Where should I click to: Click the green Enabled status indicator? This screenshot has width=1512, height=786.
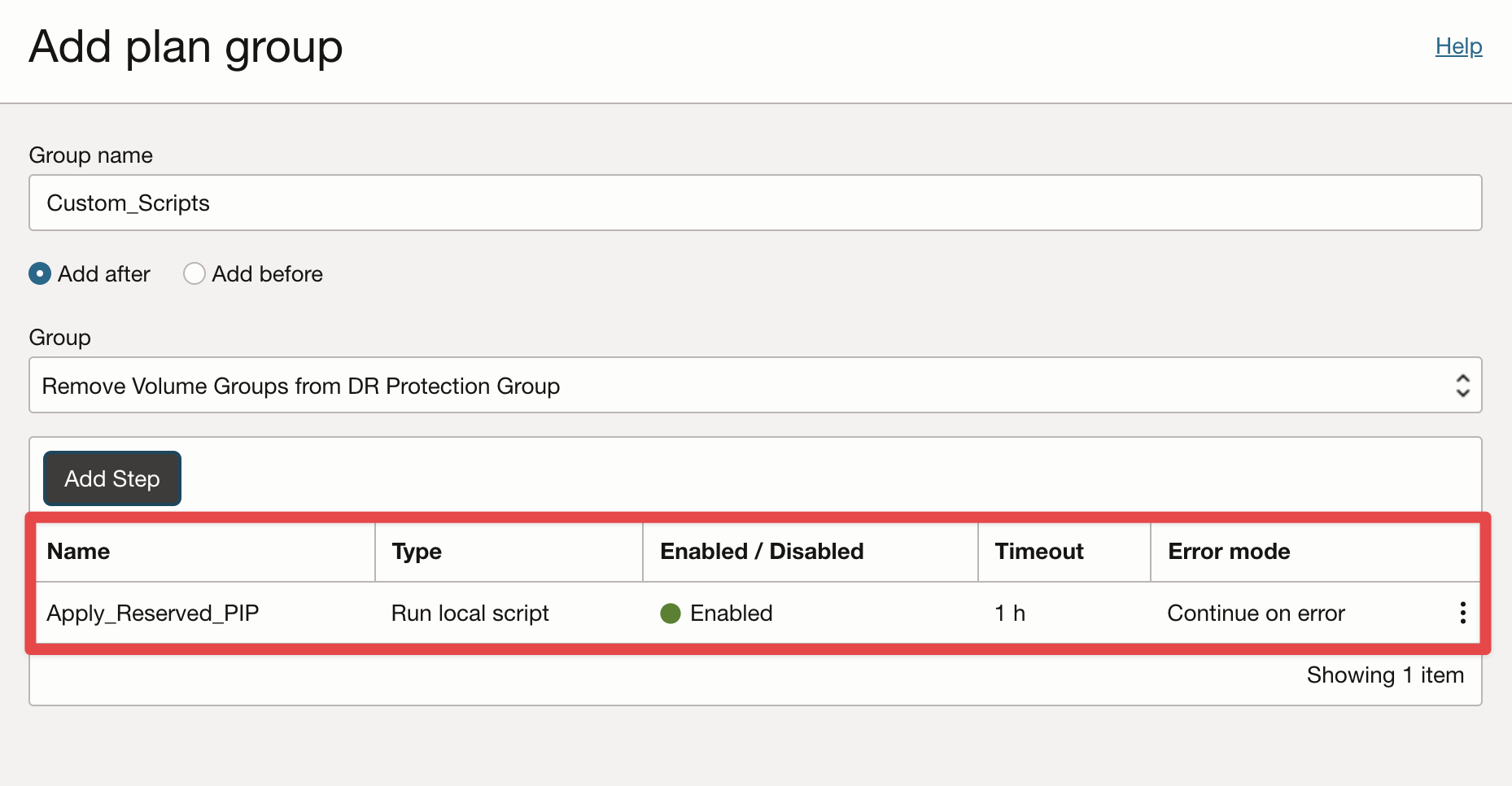pyautogui.click(x=671, y=614)
